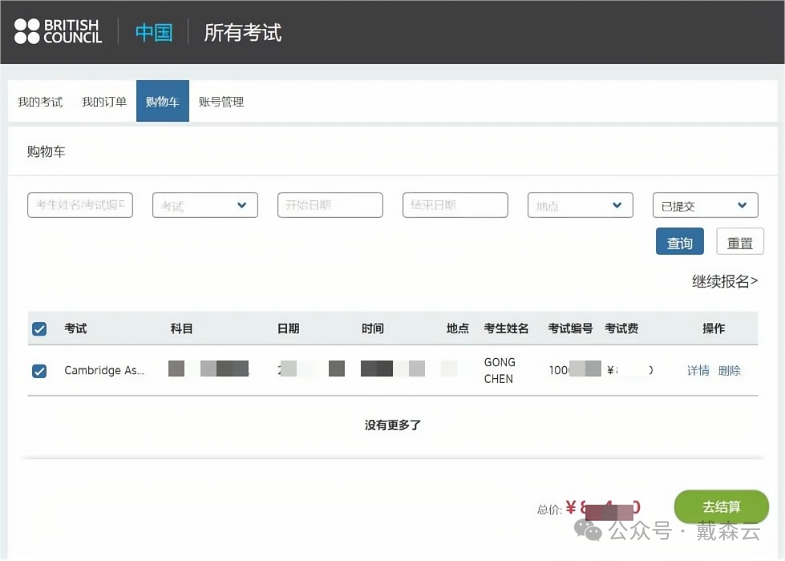Click the 考试编号 column header
The height and width of the screenshot is (561, 785).
[x=570, y=328]
